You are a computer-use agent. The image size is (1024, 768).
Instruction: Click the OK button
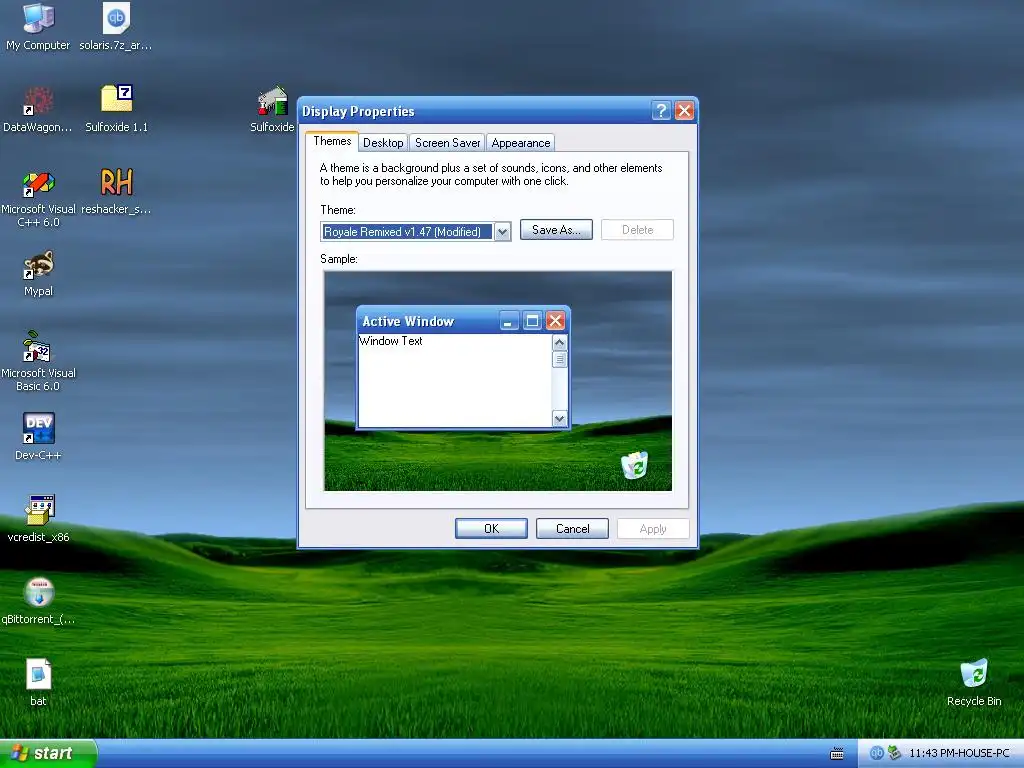[491, 528]
